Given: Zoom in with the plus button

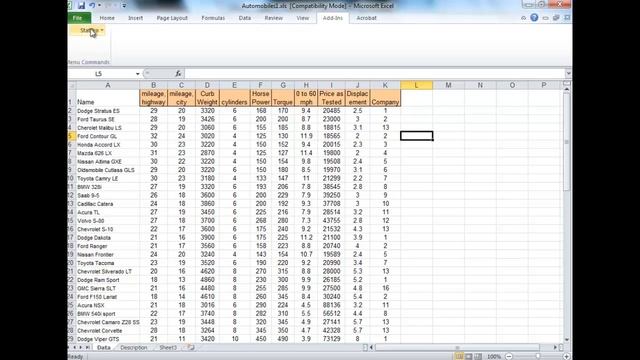Looking at the screenshot, I should click(567, 356).
